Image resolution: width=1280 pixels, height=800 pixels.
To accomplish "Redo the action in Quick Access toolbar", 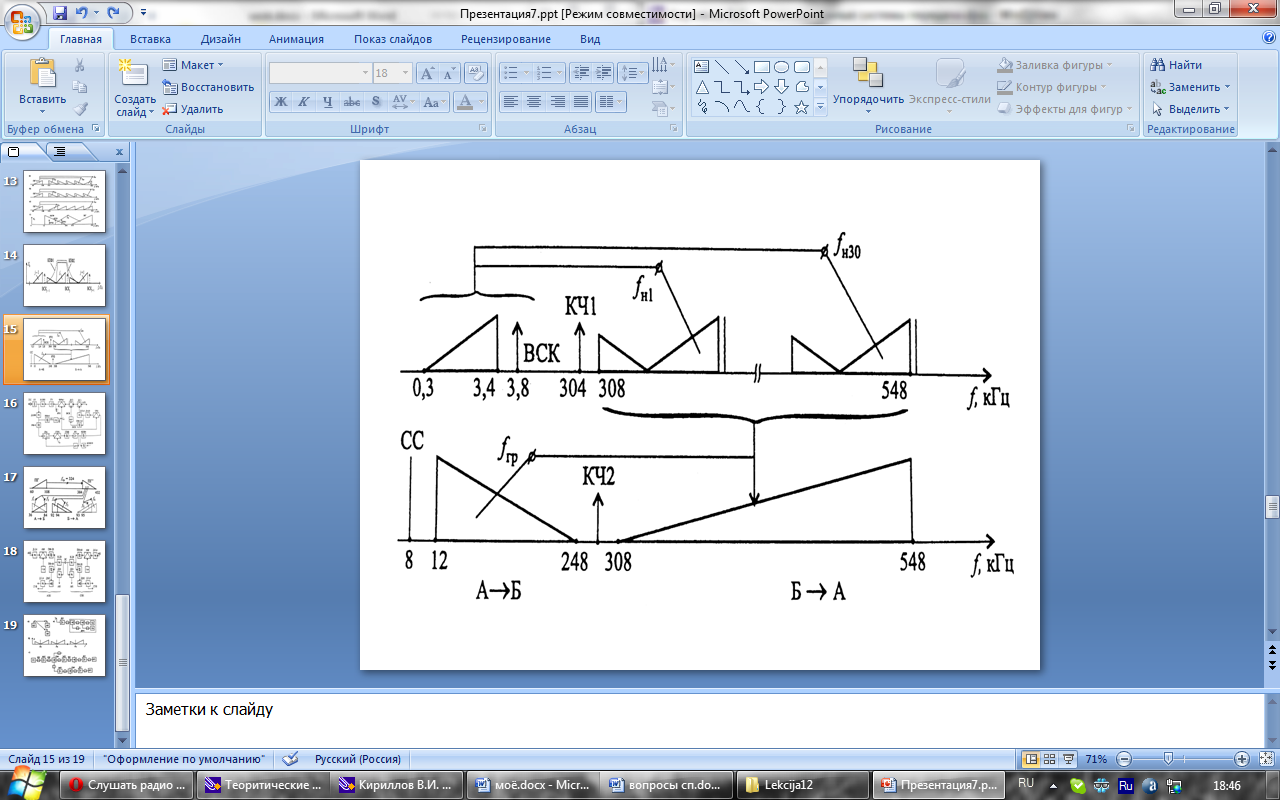I will click(x=113, y=13).
